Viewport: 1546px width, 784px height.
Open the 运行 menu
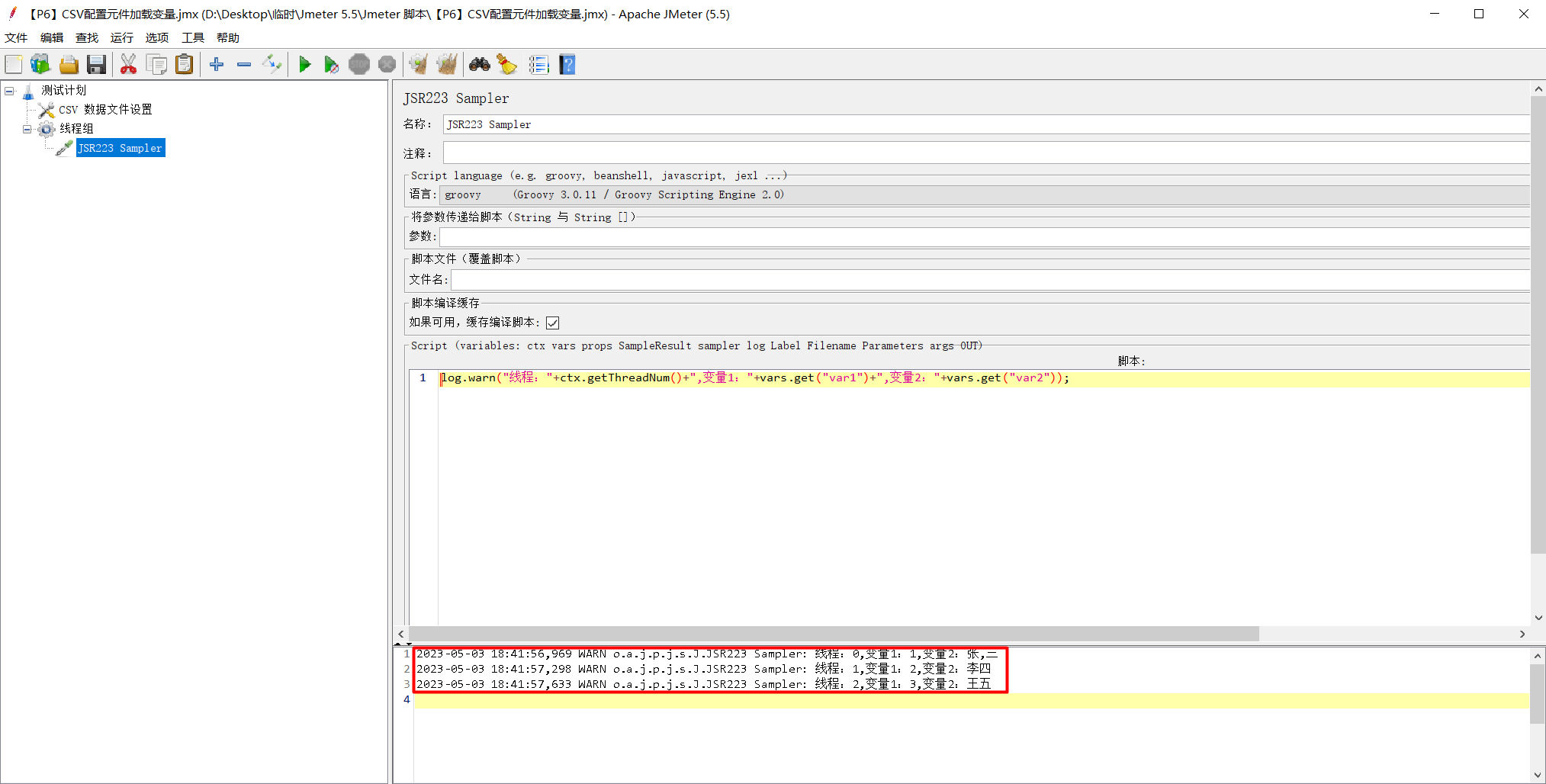click(x=122, y=37)
